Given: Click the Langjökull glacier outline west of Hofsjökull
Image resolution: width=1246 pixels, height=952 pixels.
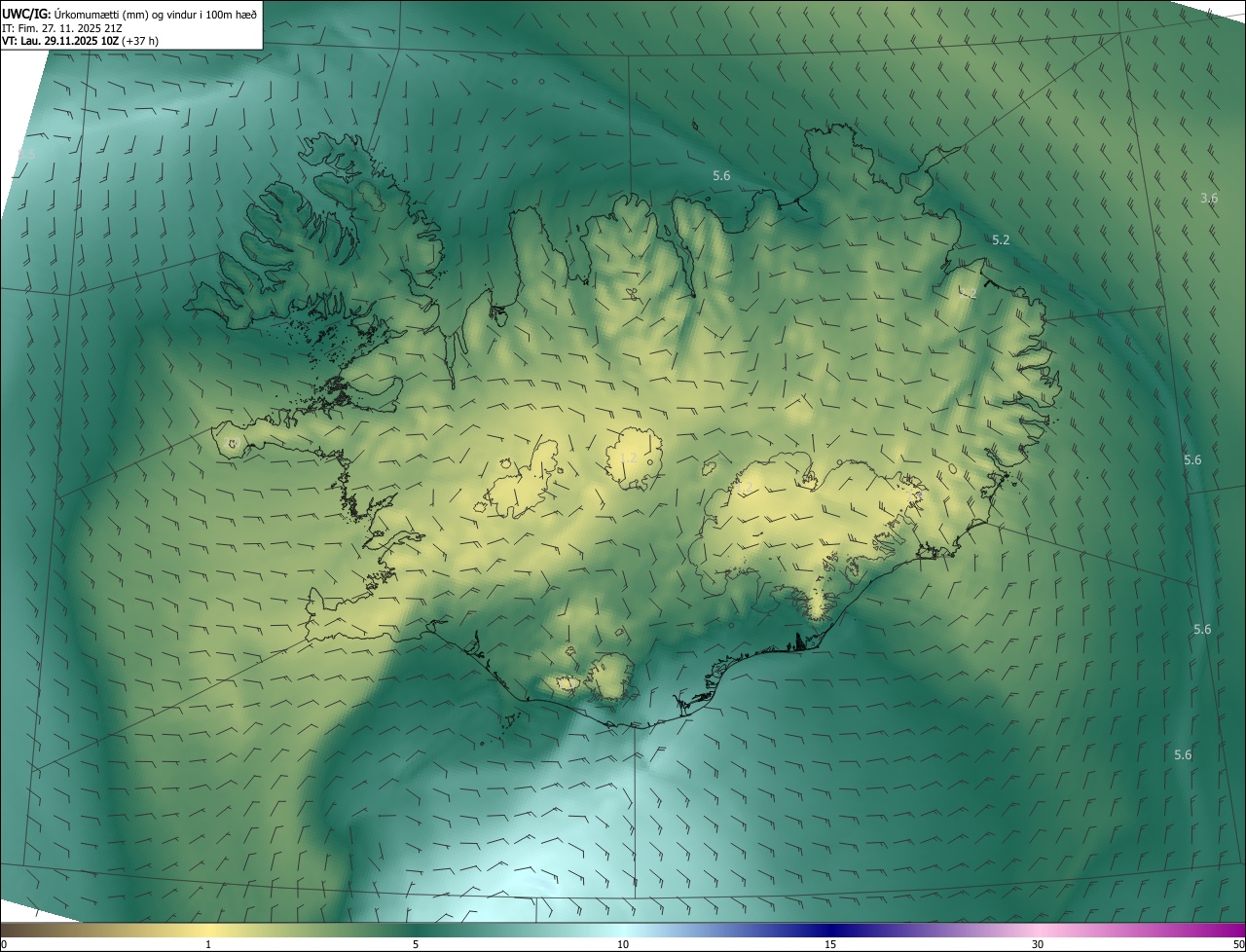Looking at the screenshot, I should 526,482.
